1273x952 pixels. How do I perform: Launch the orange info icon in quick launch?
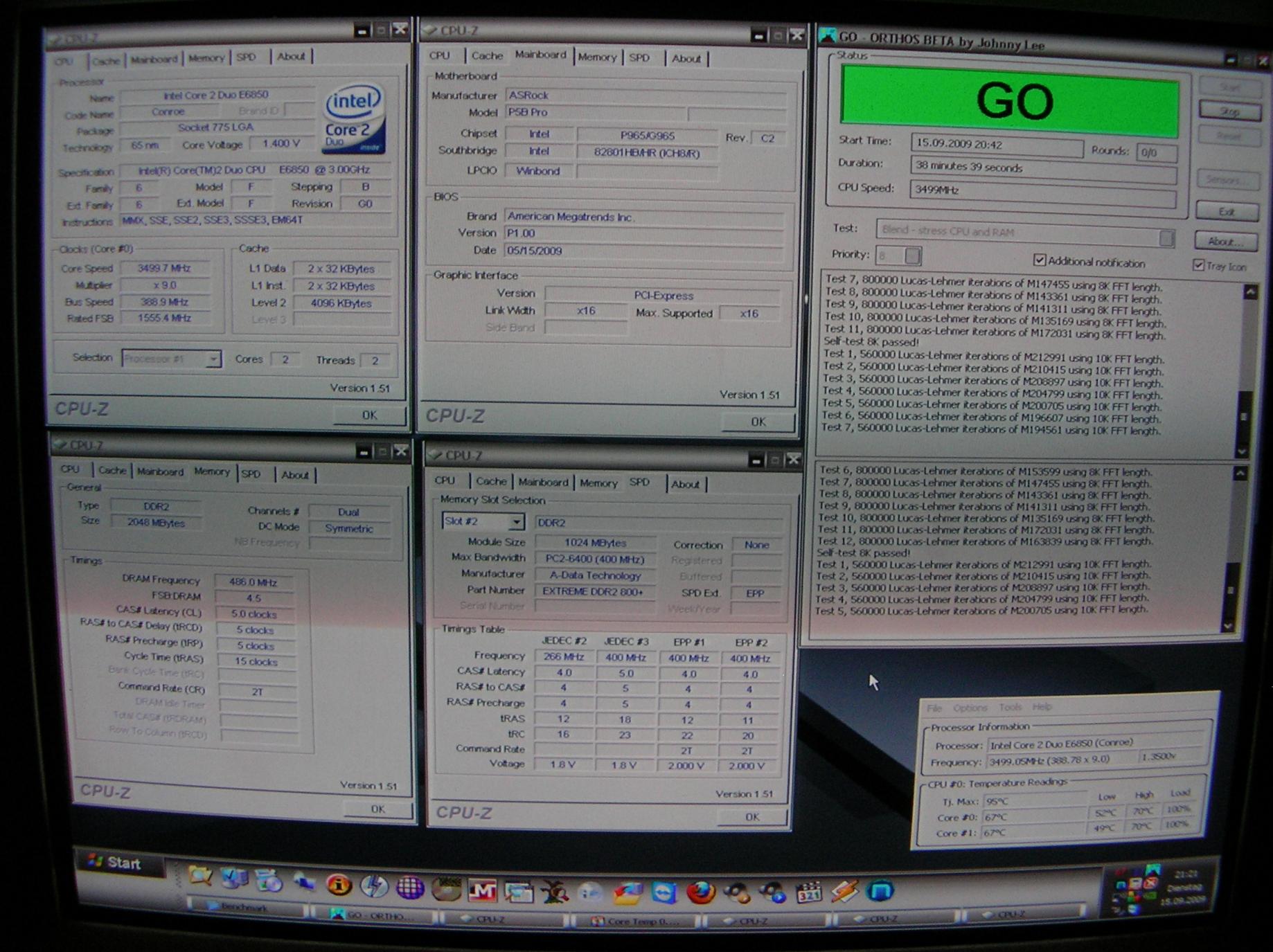tap(339, 884)
